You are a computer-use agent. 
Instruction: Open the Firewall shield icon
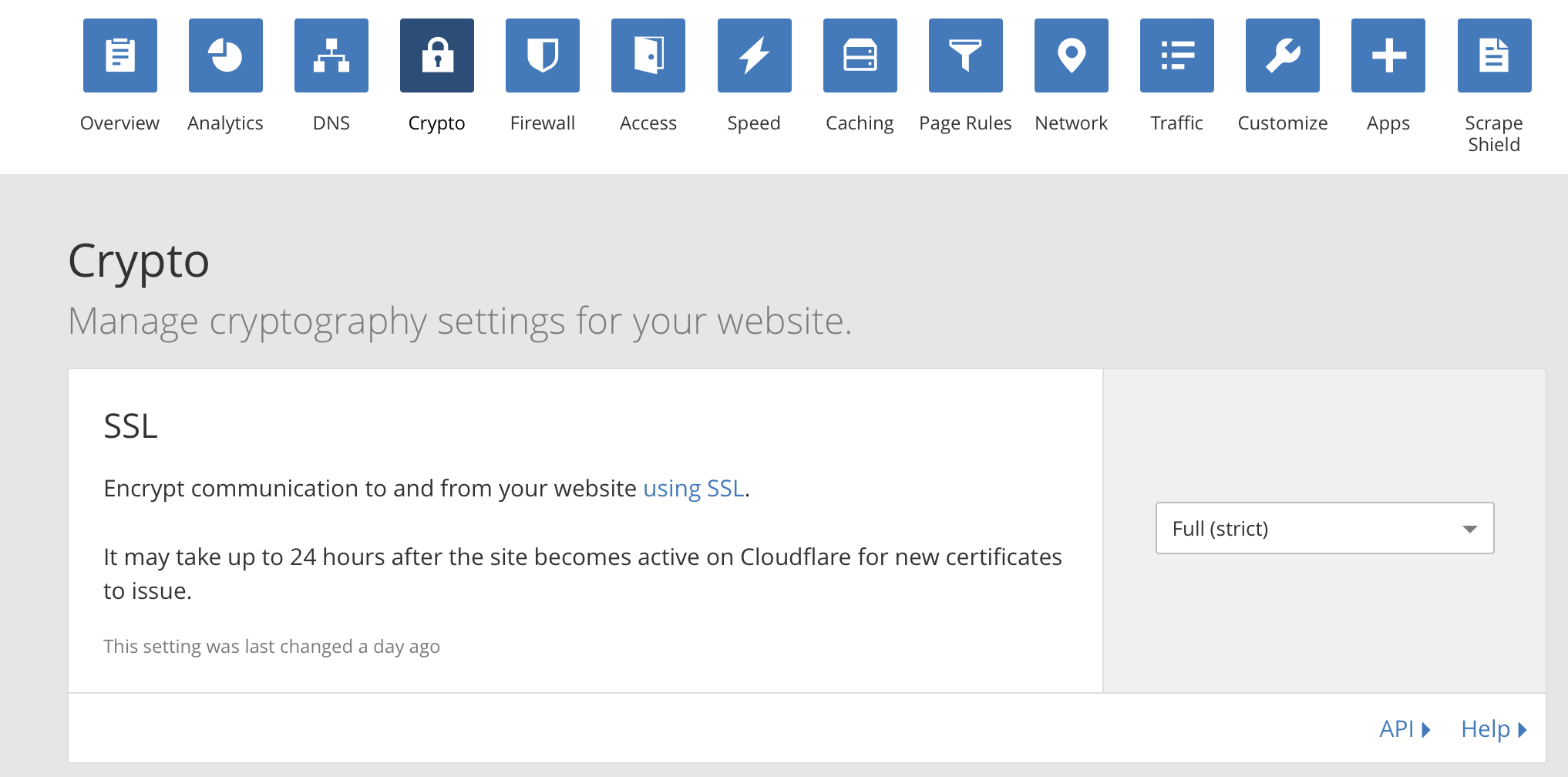[542, 55]
